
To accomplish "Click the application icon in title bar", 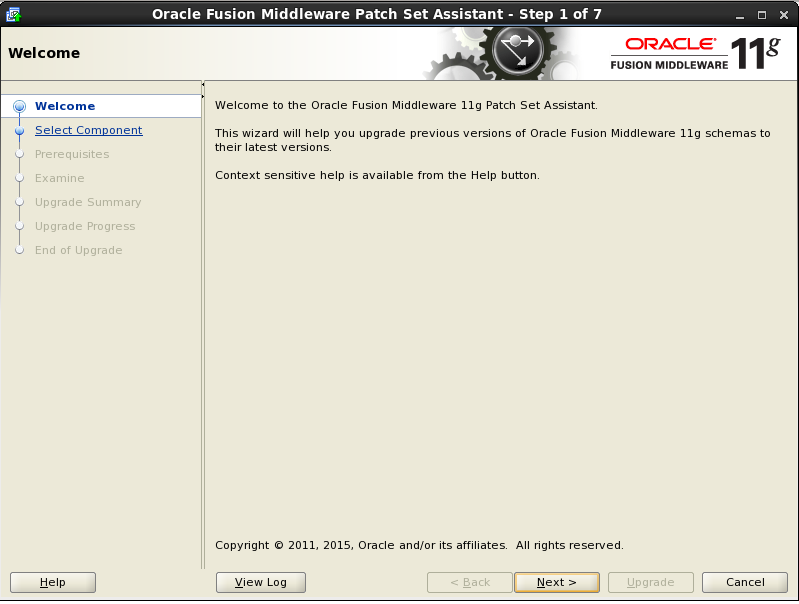I will pos(13,14).
